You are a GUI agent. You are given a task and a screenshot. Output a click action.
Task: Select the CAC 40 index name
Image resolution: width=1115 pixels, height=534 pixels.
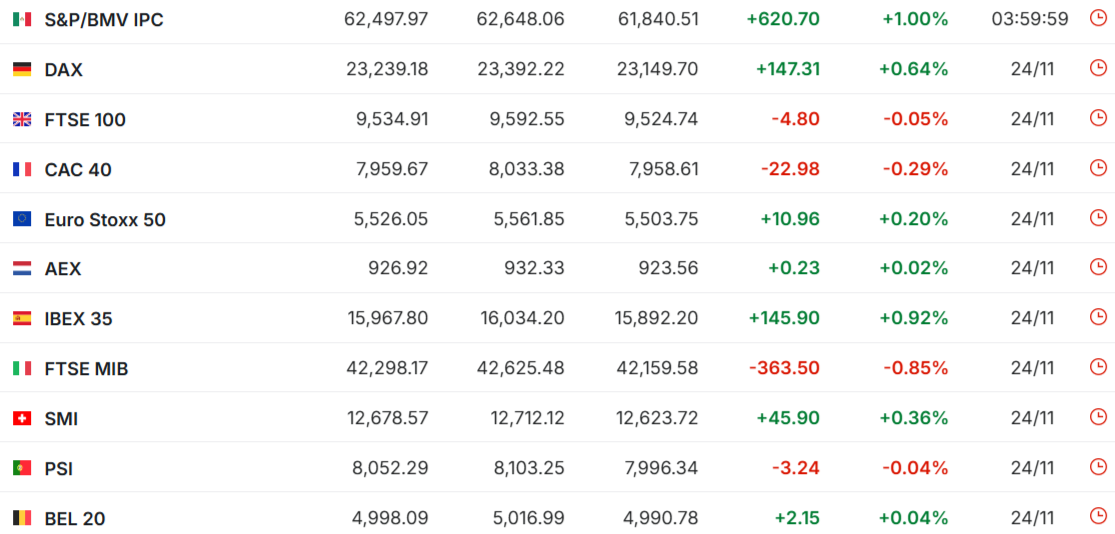click(78, 170)
